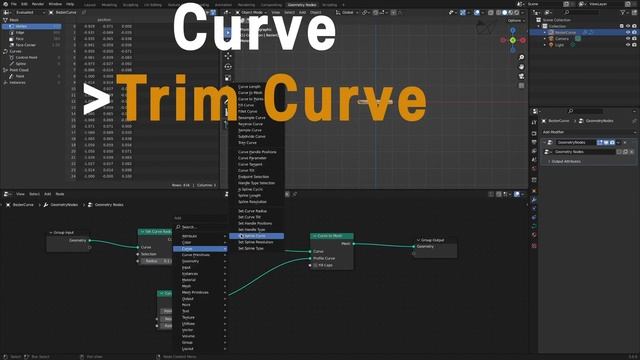Toggle the camera view icon in viewport
The image size is (640, 360).
click(521, 76)
